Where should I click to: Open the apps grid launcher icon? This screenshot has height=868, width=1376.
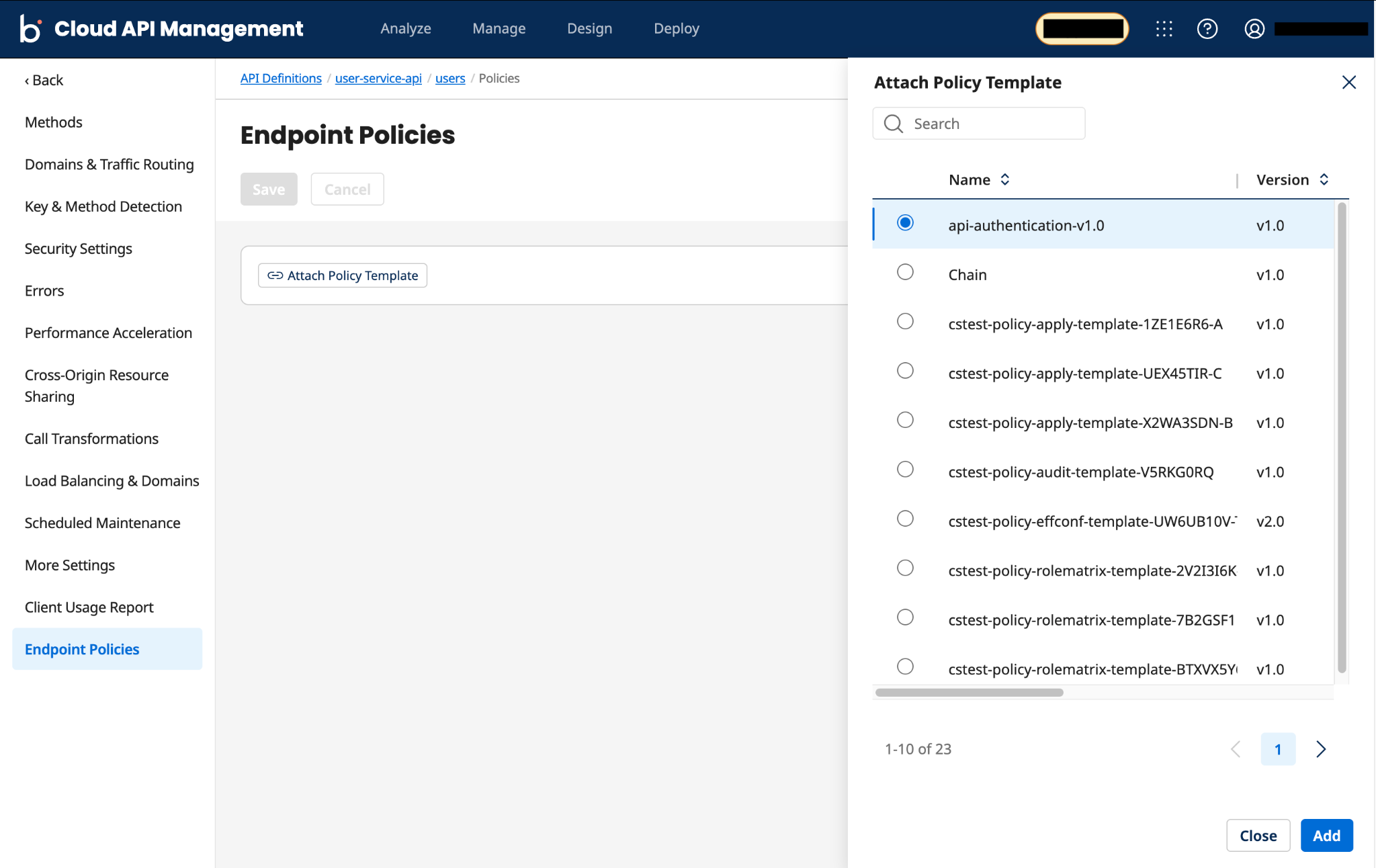[1164, 29]
